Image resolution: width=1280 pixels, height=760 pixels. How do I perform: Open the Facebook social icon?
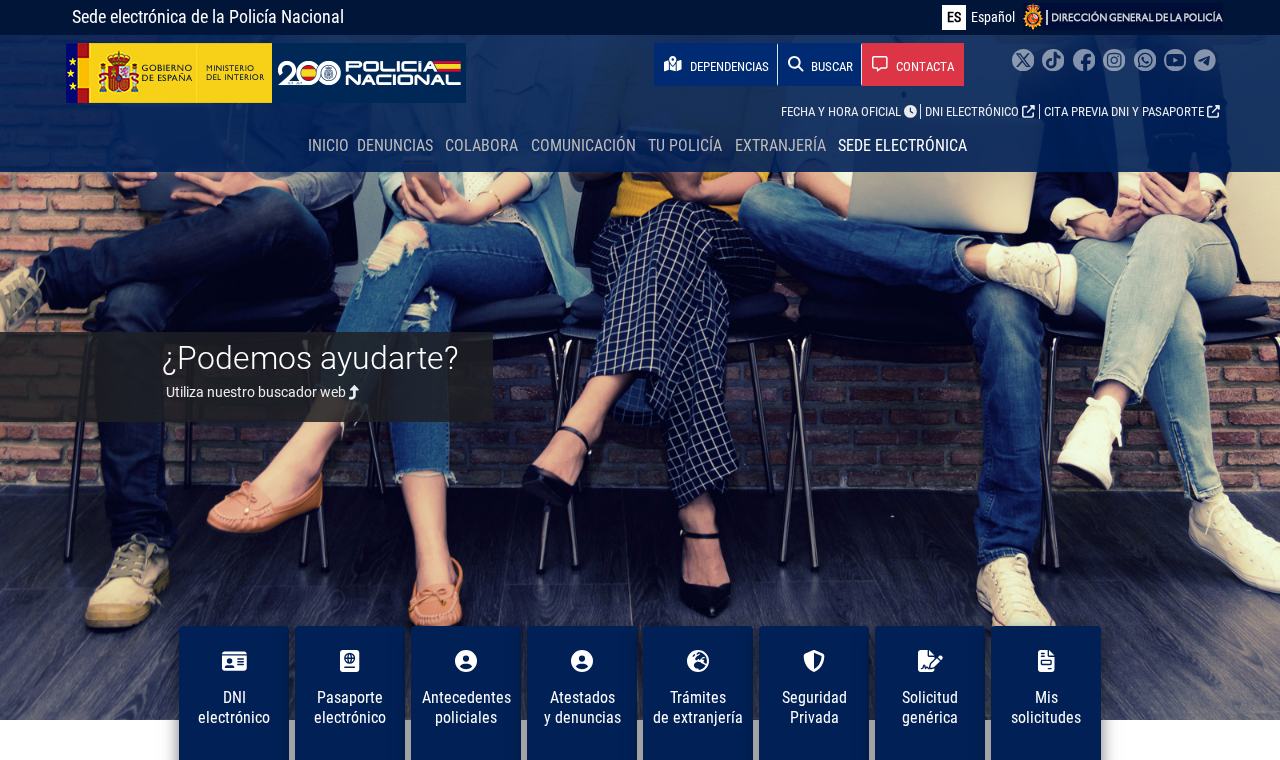1084,60
